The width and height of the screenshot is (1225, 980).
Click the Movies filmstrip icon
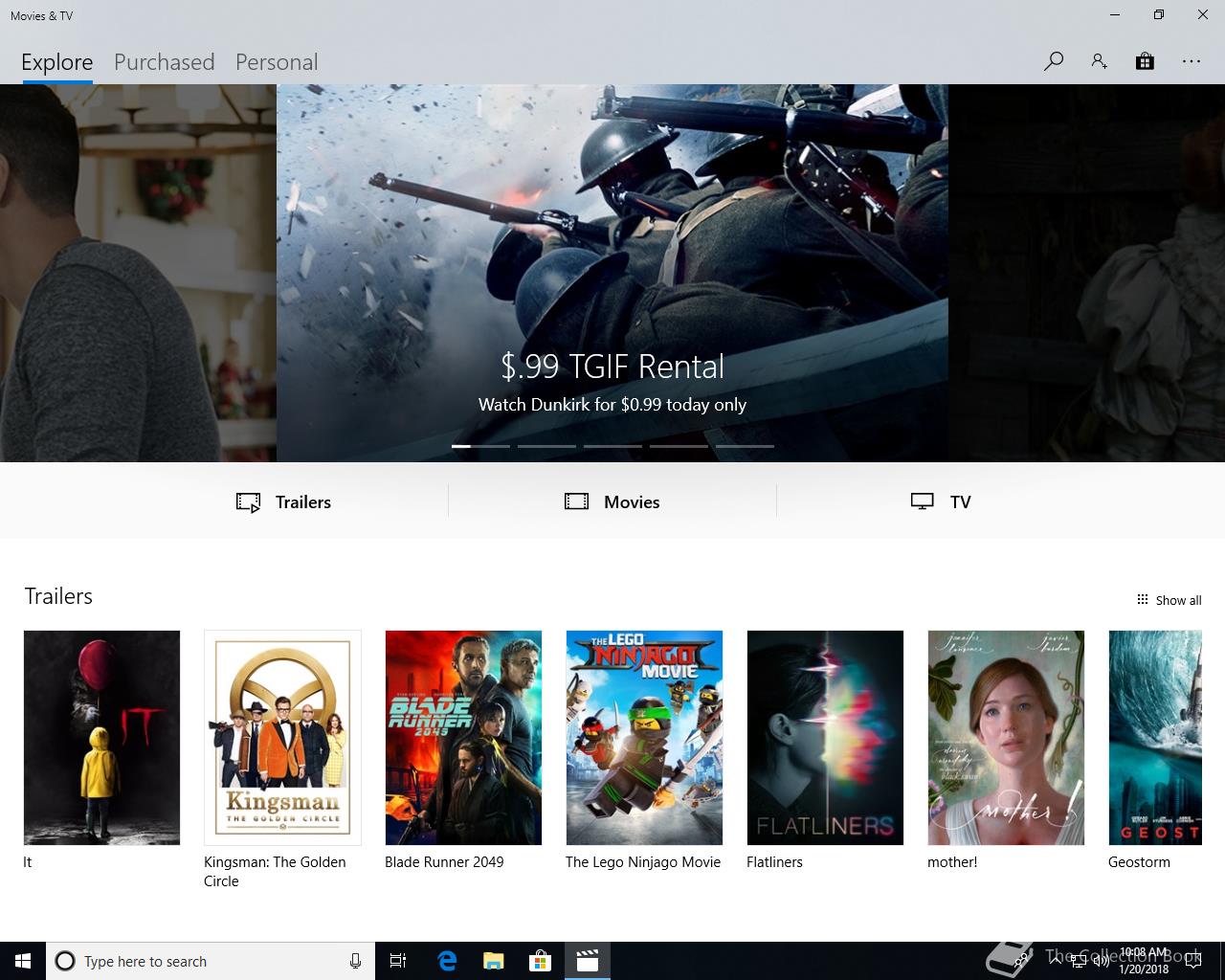(576, 501)
